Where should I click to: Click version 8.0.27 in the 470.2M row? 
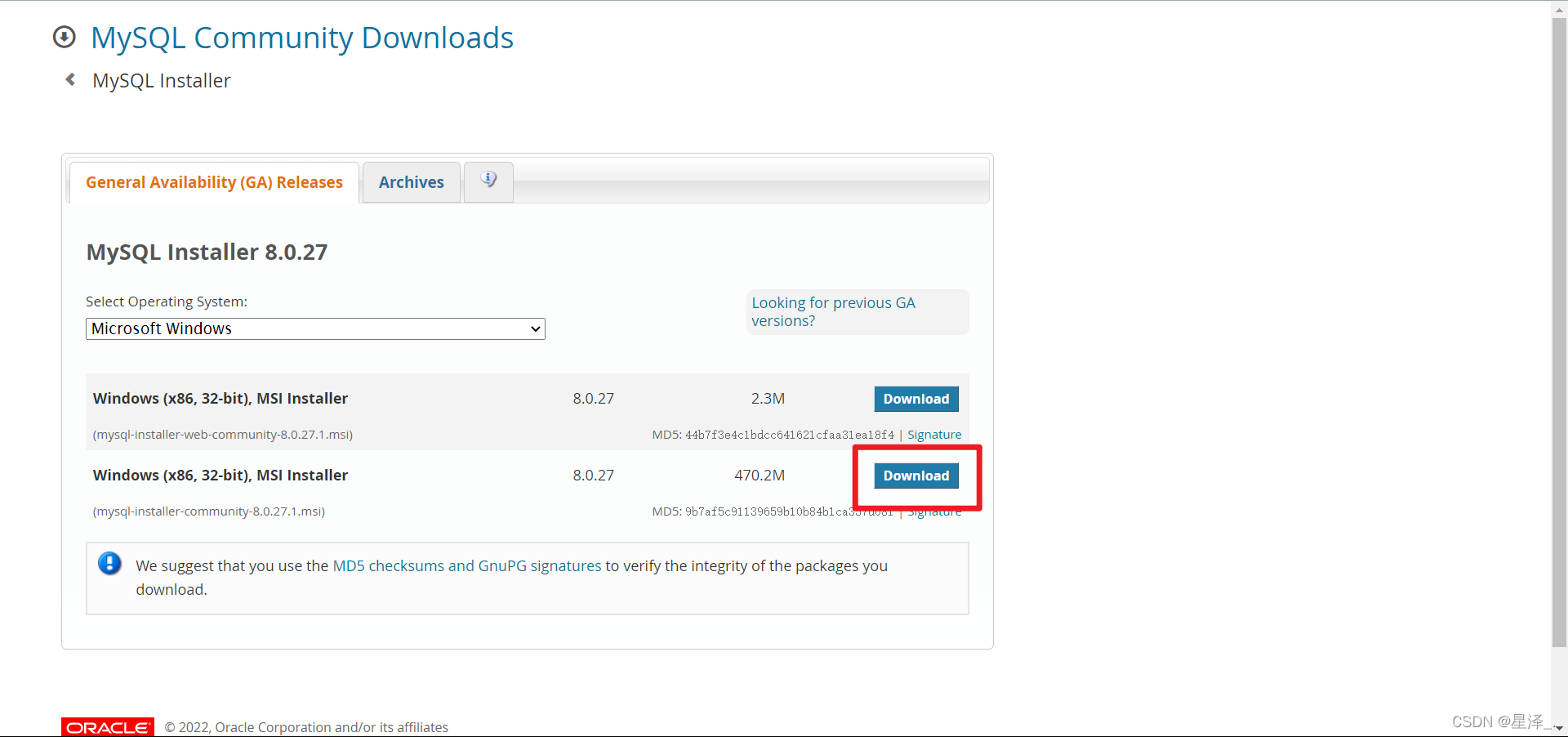(x=594, y=476)
